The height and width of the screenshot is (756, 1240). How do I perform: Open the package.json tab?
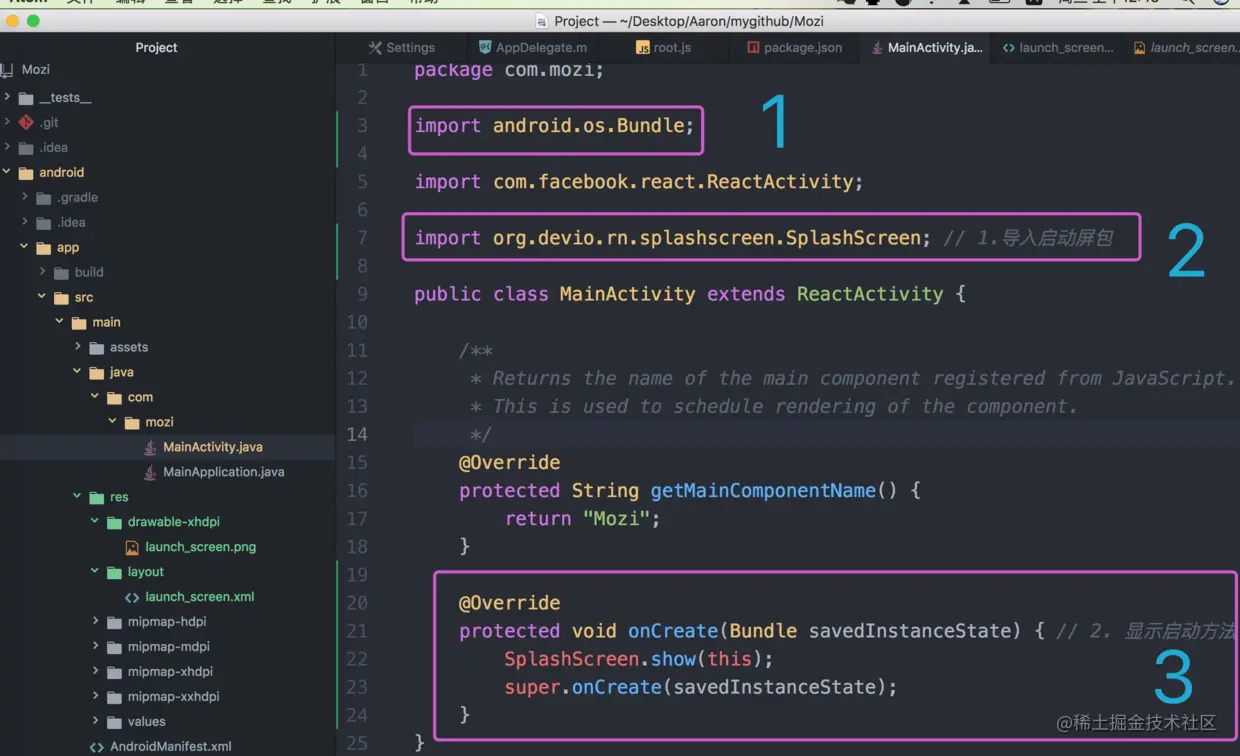click(x=795, y=47)
